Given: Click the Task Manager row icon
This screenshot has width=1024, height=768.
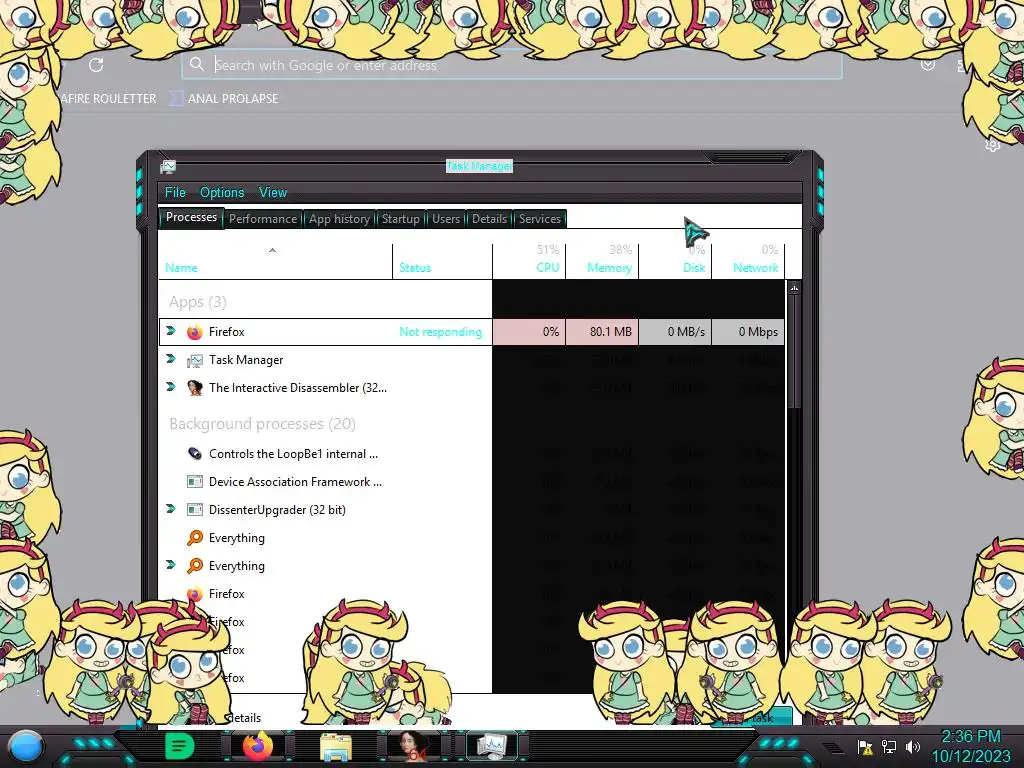Looking at the screenshot, I should (195, 360).
